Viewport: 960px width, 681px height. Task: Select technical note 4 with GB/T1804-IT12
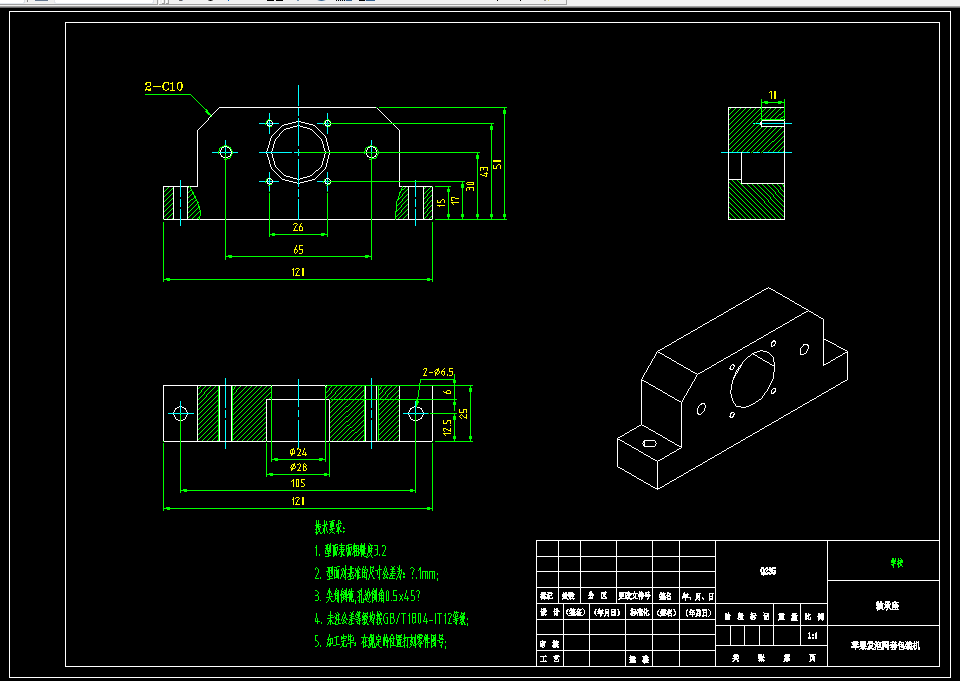click(391, 619)
